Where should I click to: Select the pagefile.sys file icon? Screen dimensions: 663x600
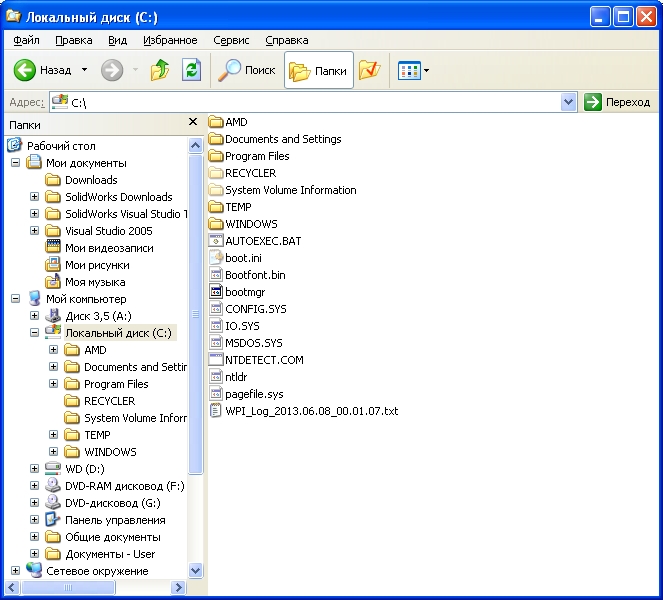pos(216,394)
